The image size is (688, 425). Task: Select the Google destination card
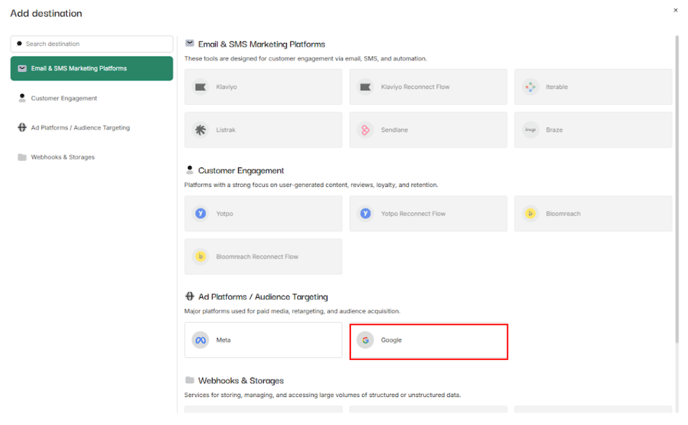coord(429,340)
